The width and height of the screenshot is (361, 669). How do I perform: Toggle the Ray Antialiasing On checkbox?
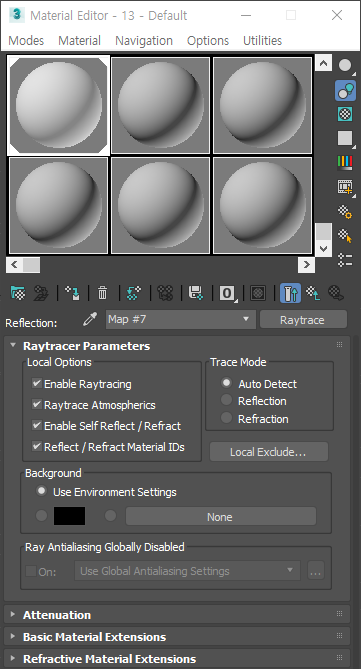coord(31,571)
